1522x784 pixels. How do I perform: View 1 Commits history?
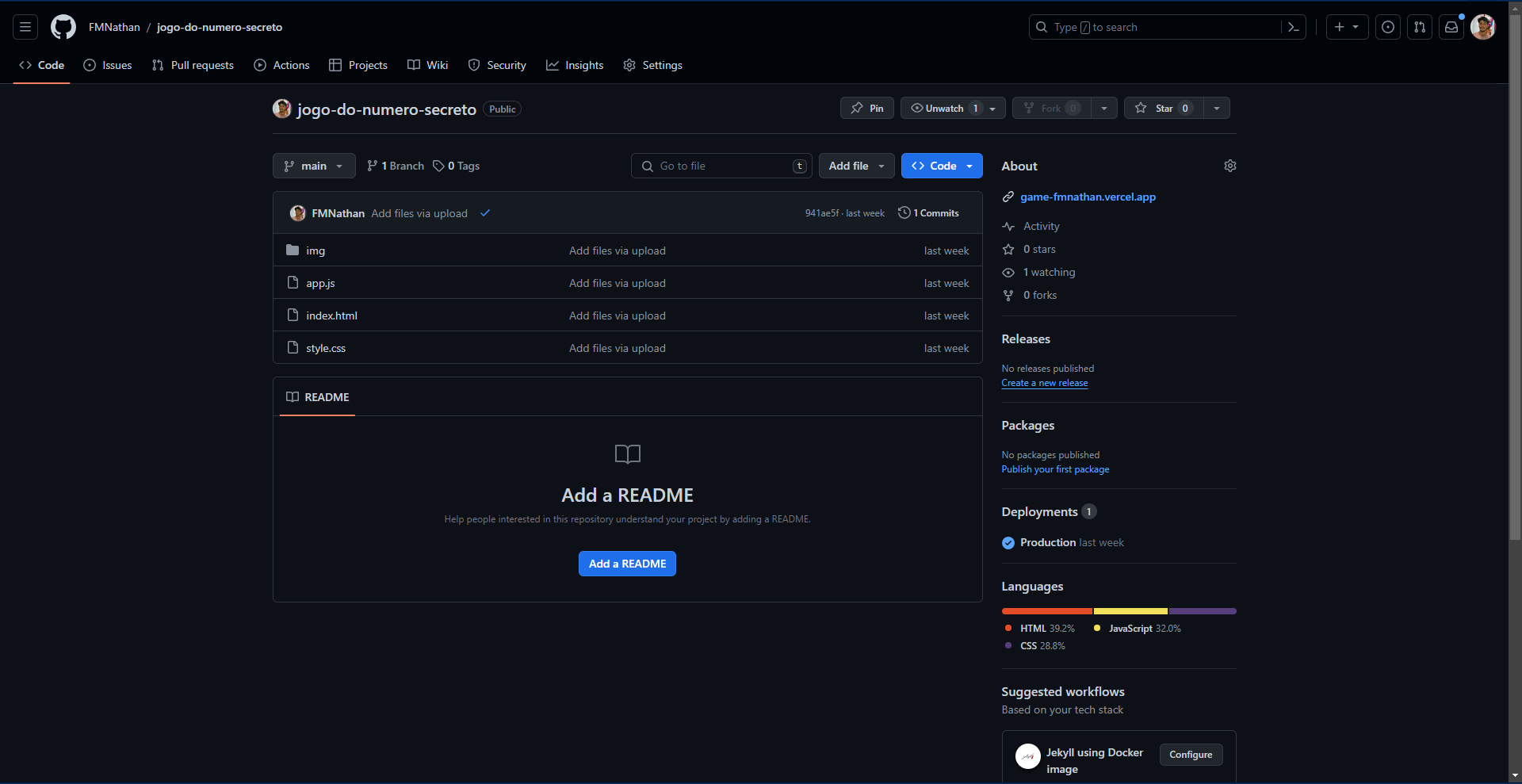pos(928,212)
